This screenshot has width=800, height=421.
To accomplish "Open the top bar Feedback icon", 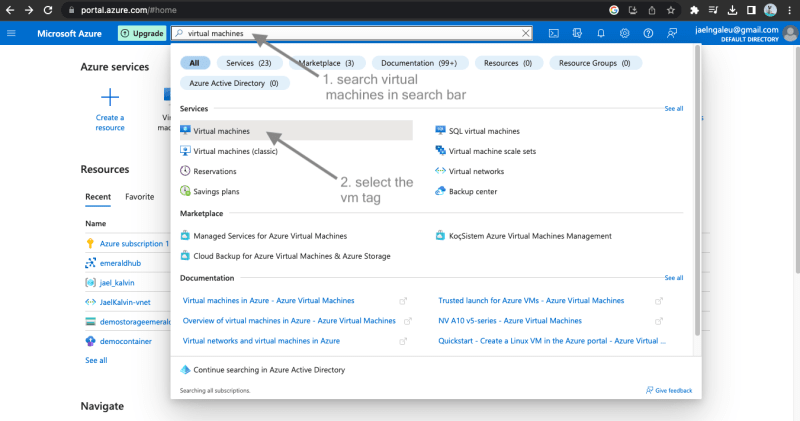I will pyautogui.click(x=672, y=33).
